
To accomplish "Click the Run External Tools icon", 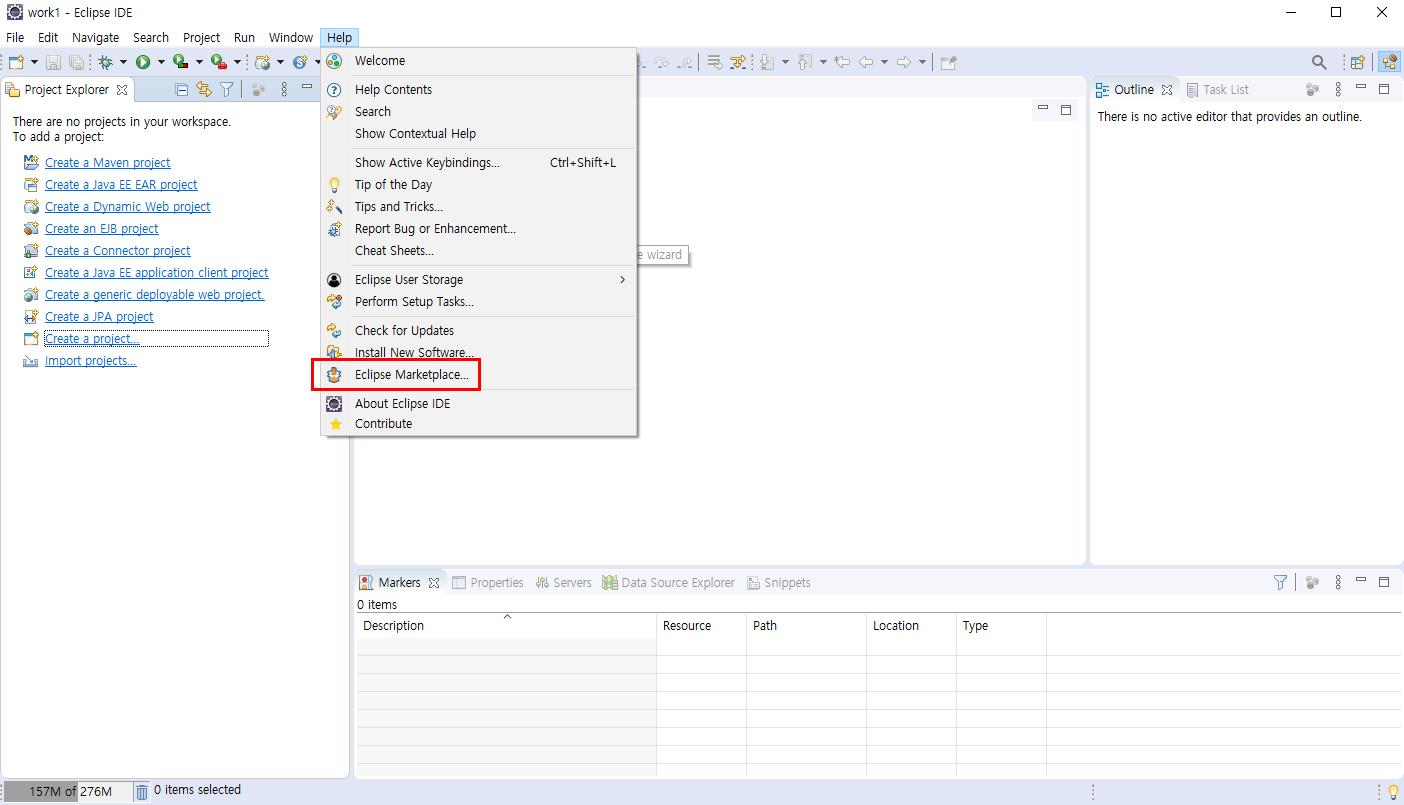I will [218, 62].
